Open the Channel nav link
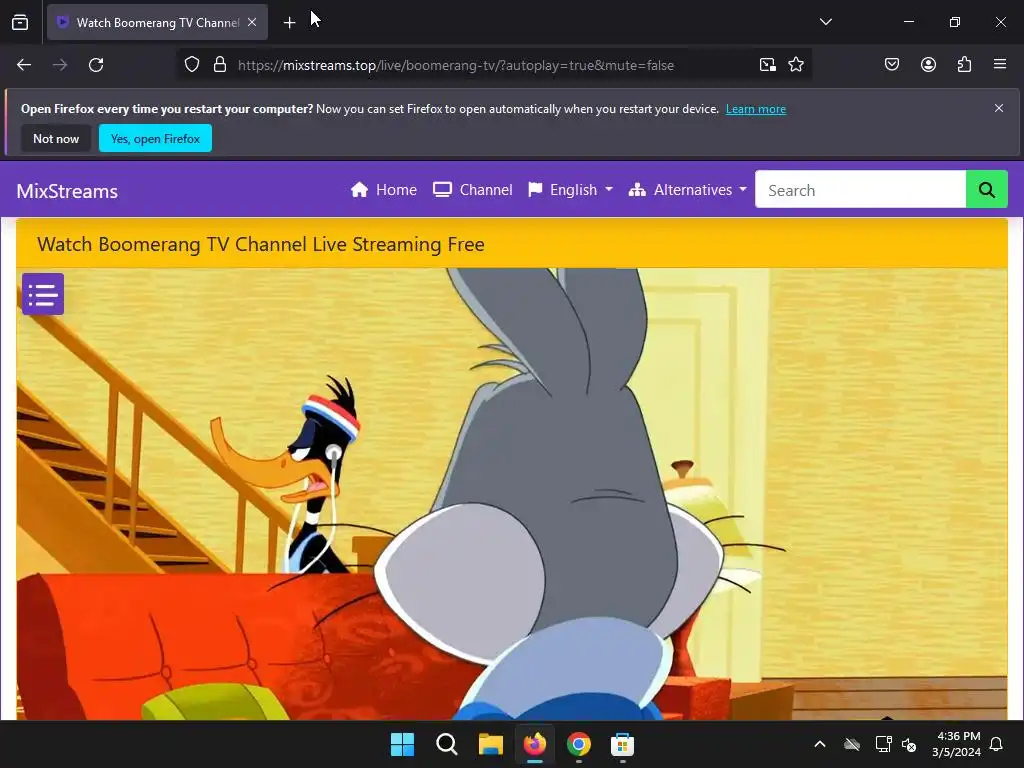The width and height of the screenshot is (1024, 768). tap(473, 190)
